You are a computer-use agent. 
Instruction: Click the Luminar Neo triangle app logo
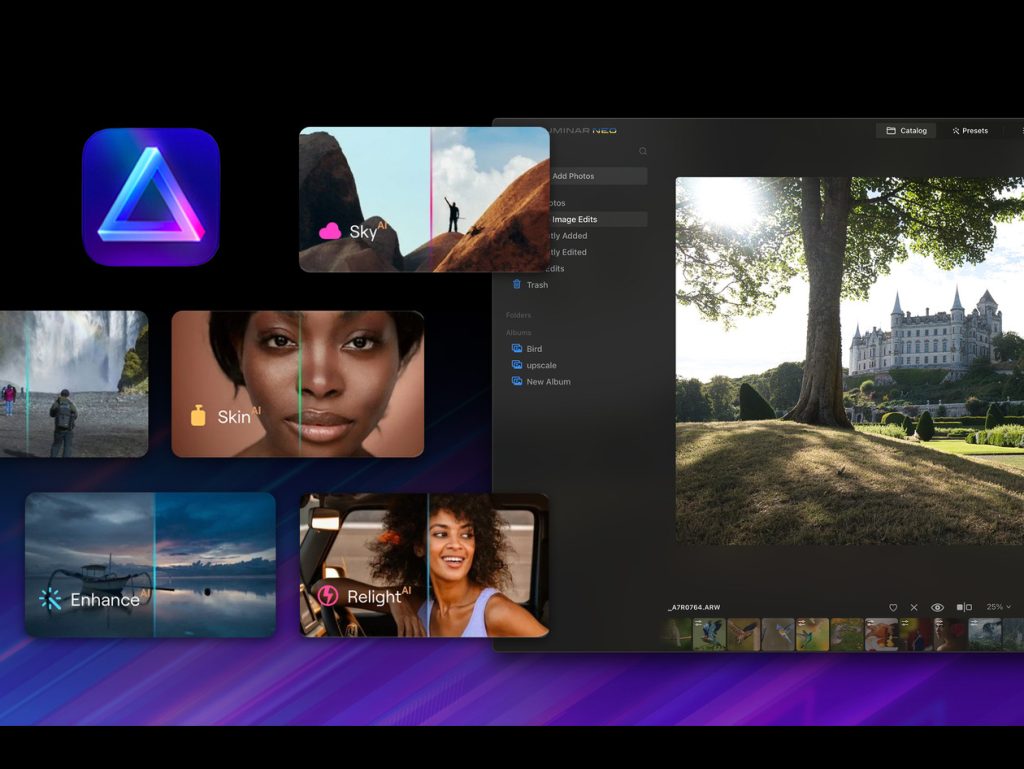(151, 197)
